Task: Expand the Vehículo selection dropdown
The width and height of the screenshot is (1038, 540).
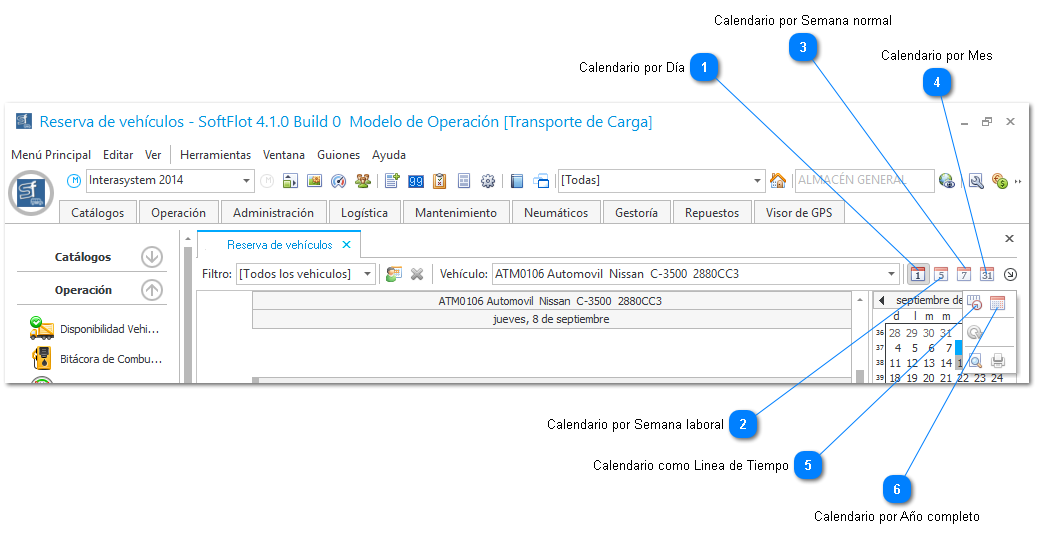Action: [892, 274]
